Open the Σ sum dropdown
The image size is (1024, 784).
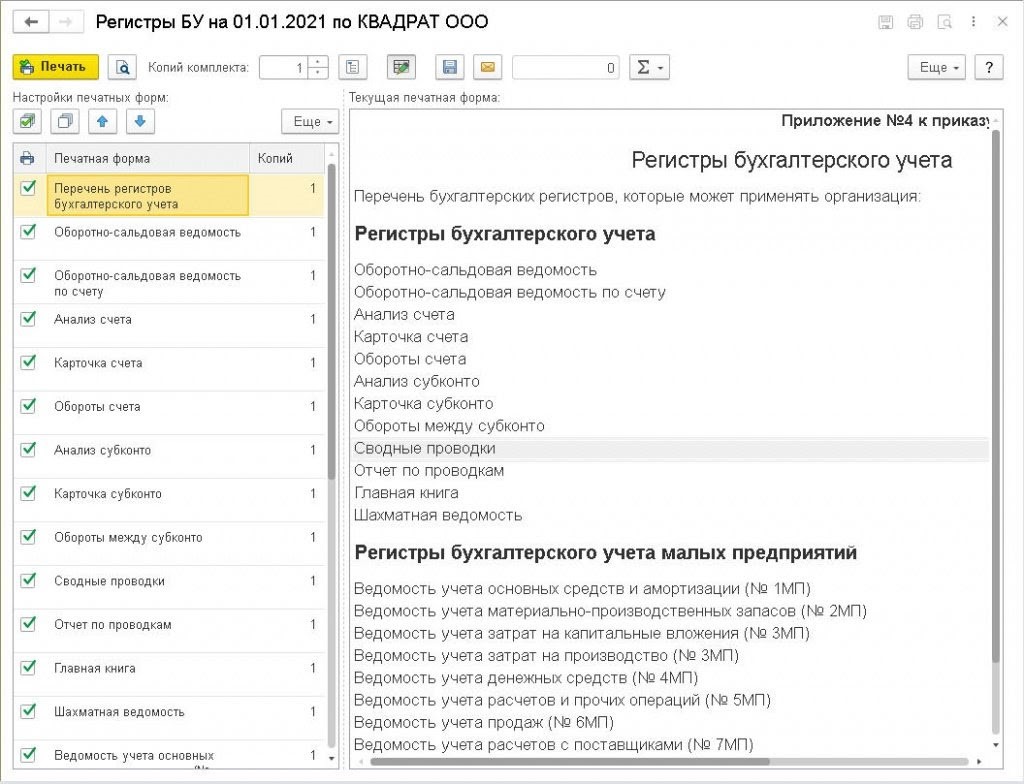pyautogui.click(x=649, y=67)
